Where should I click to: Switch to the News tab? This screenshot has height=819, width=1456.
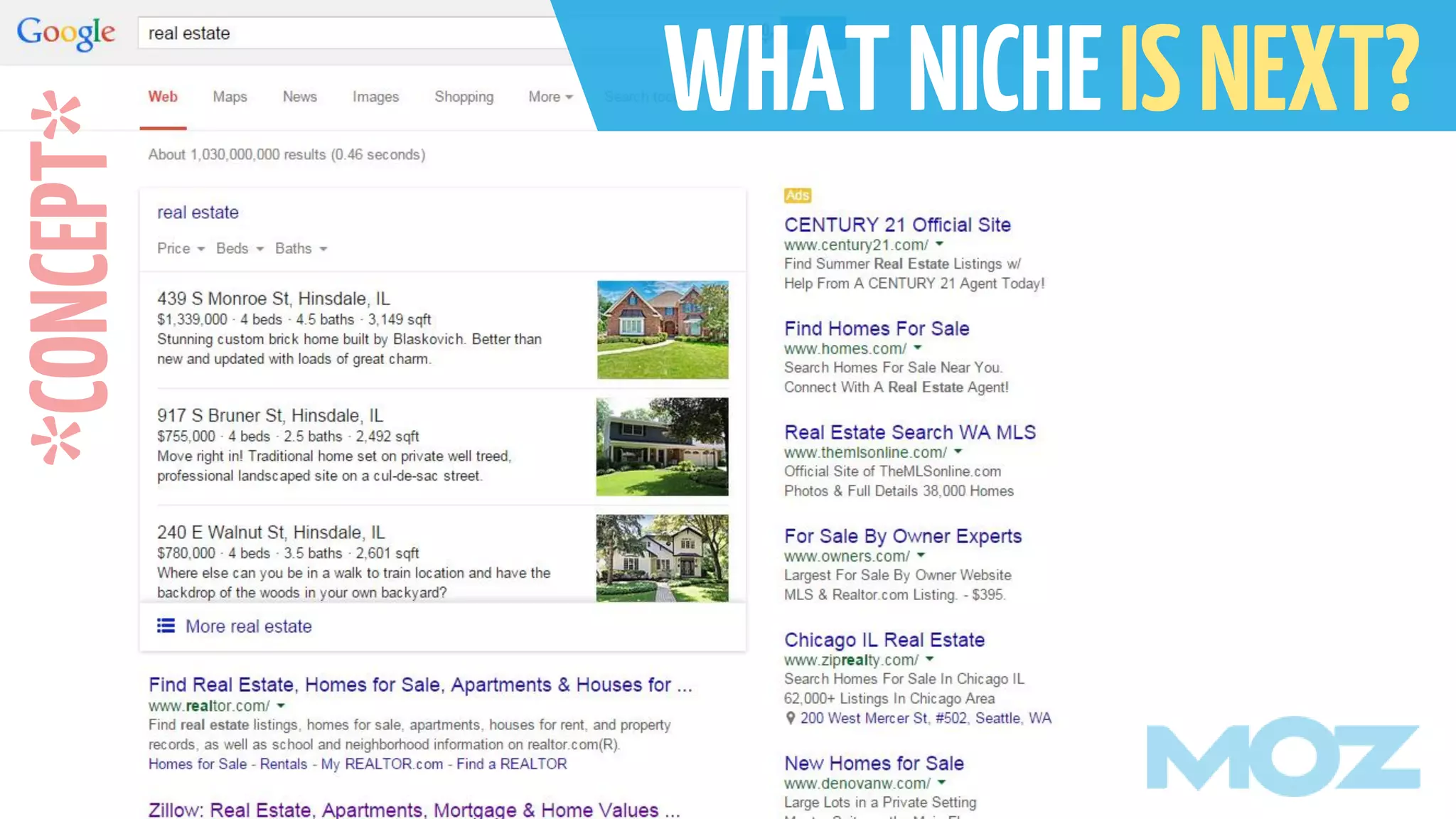[x=299, y=97]
